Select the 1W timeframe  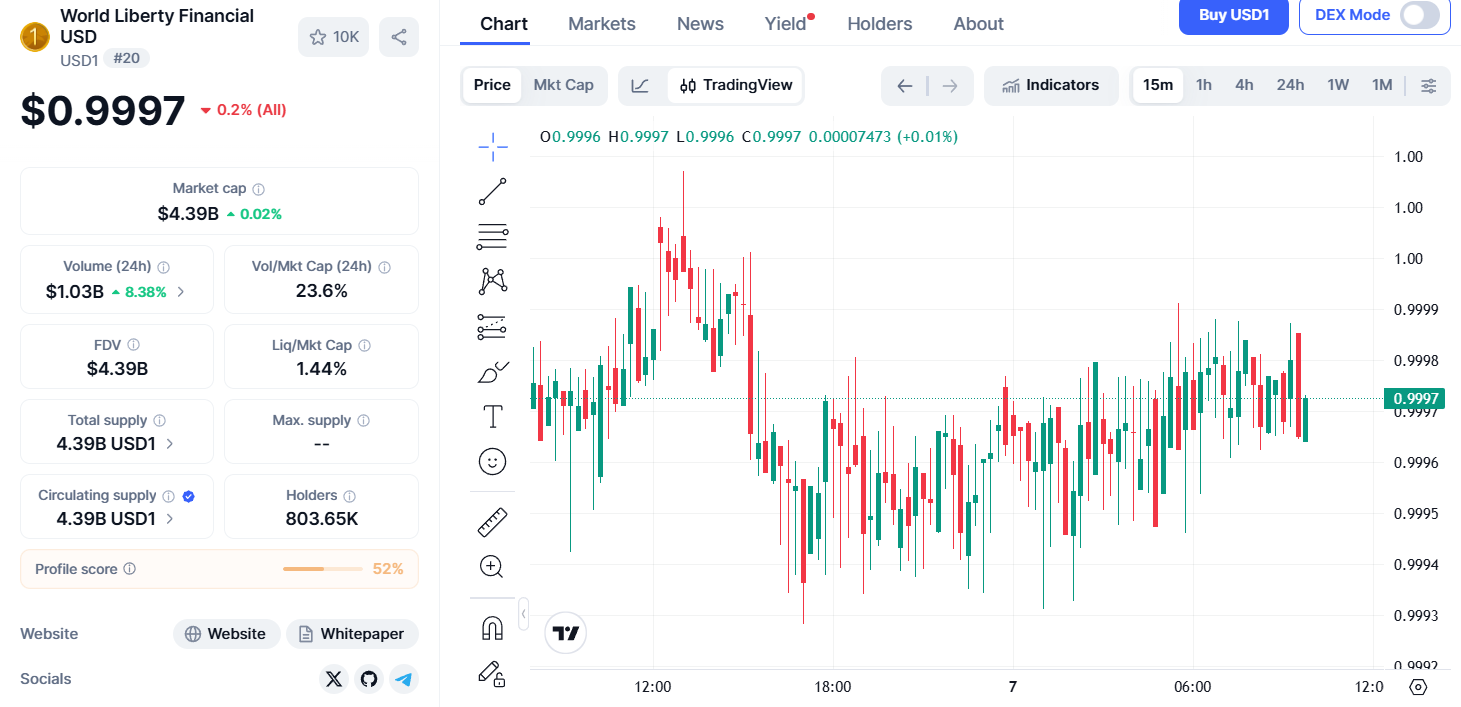[1338, 85]
